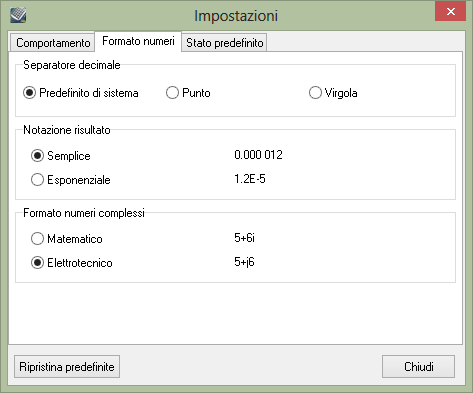Click the 0.000 012 example text
Image resolution: width=473 pixels, height=393 pixels.
[258, 155]
